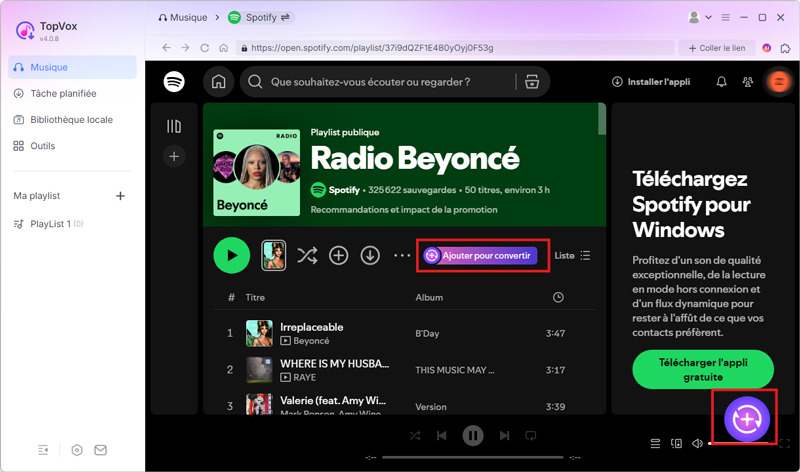Skip to previous track
800x472 pixels.
(x=442, y=436)
